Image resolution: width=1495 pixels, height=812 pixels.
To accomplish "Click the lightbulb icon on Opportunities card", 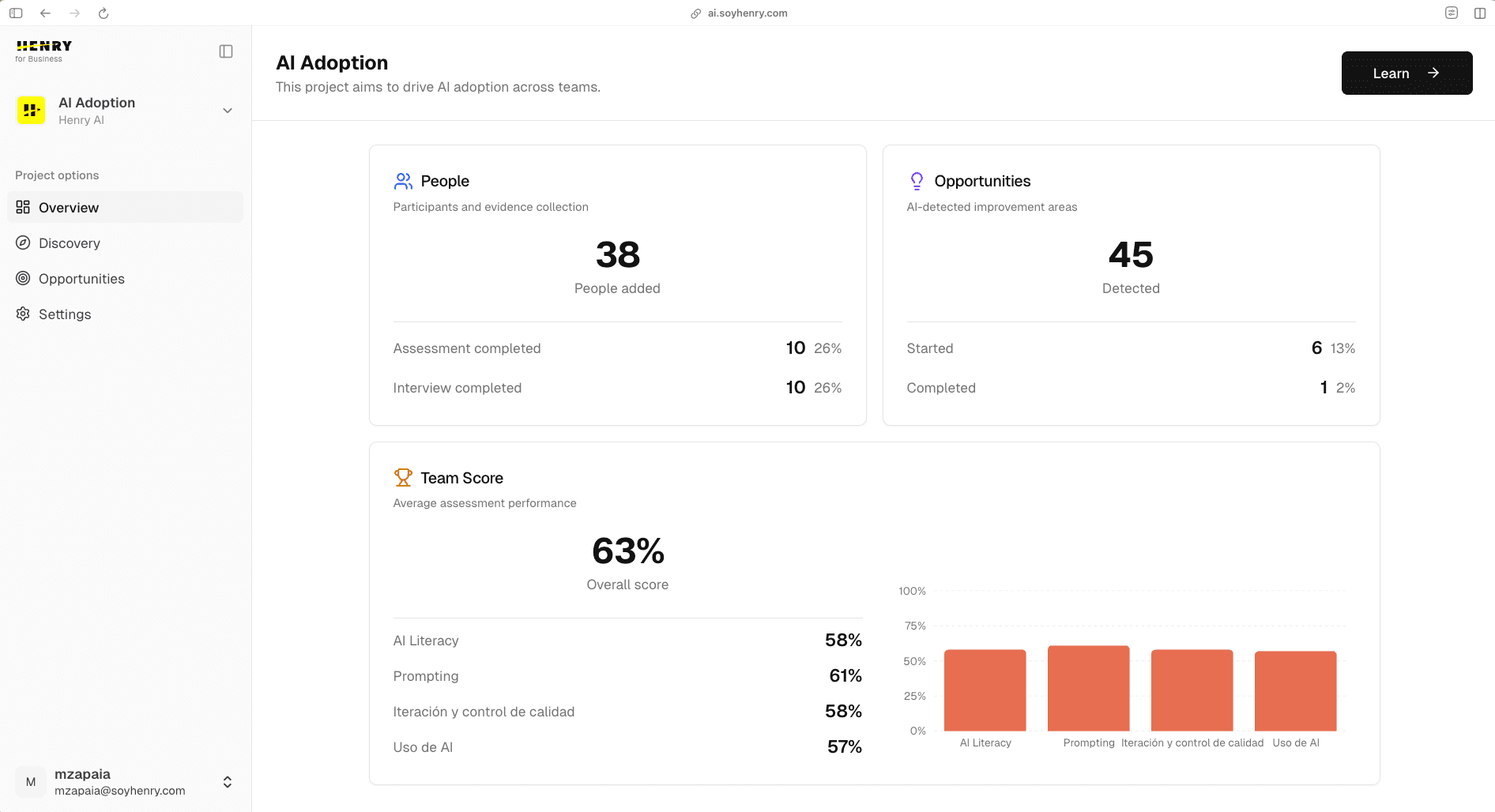I will click(x=917, y=180).
